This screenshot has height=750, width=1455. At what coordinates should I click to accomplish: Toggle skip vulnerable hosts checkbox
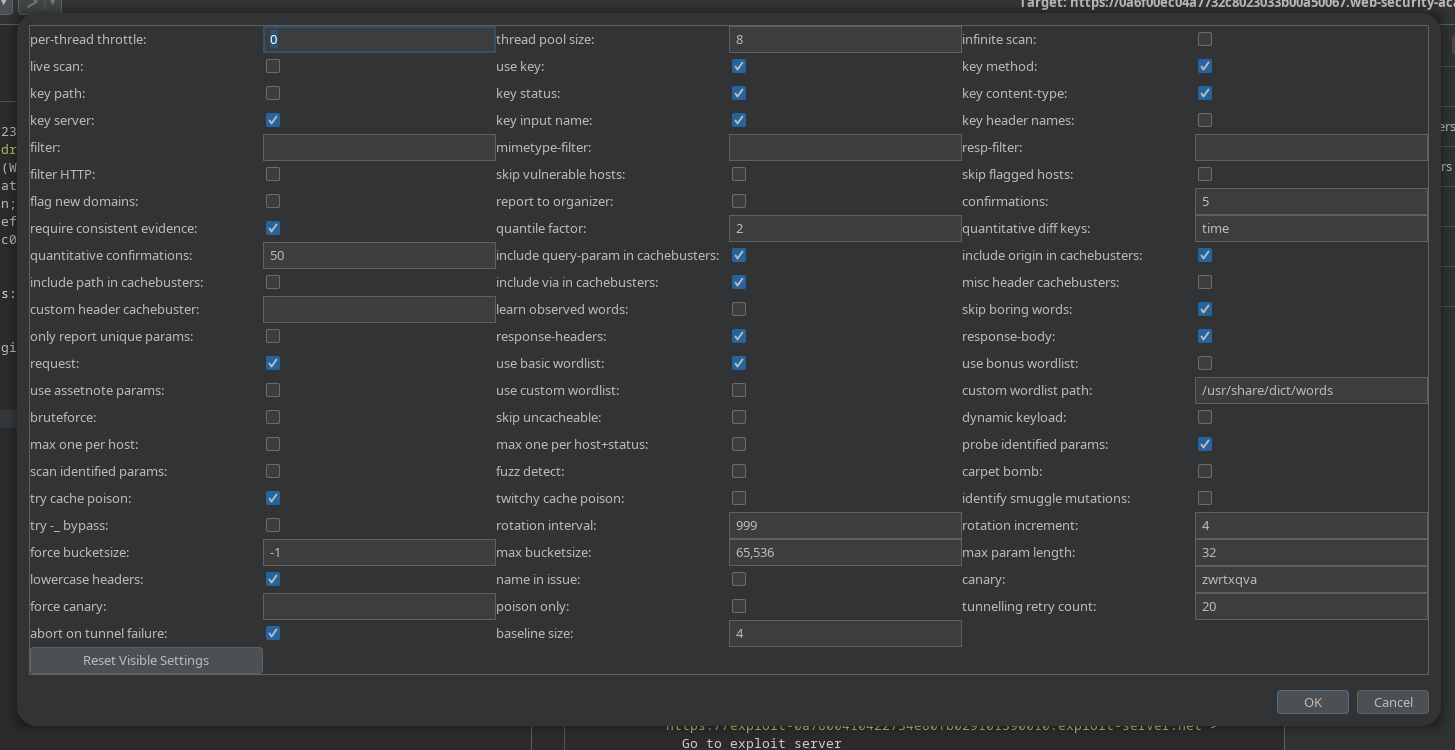point(739,174)
